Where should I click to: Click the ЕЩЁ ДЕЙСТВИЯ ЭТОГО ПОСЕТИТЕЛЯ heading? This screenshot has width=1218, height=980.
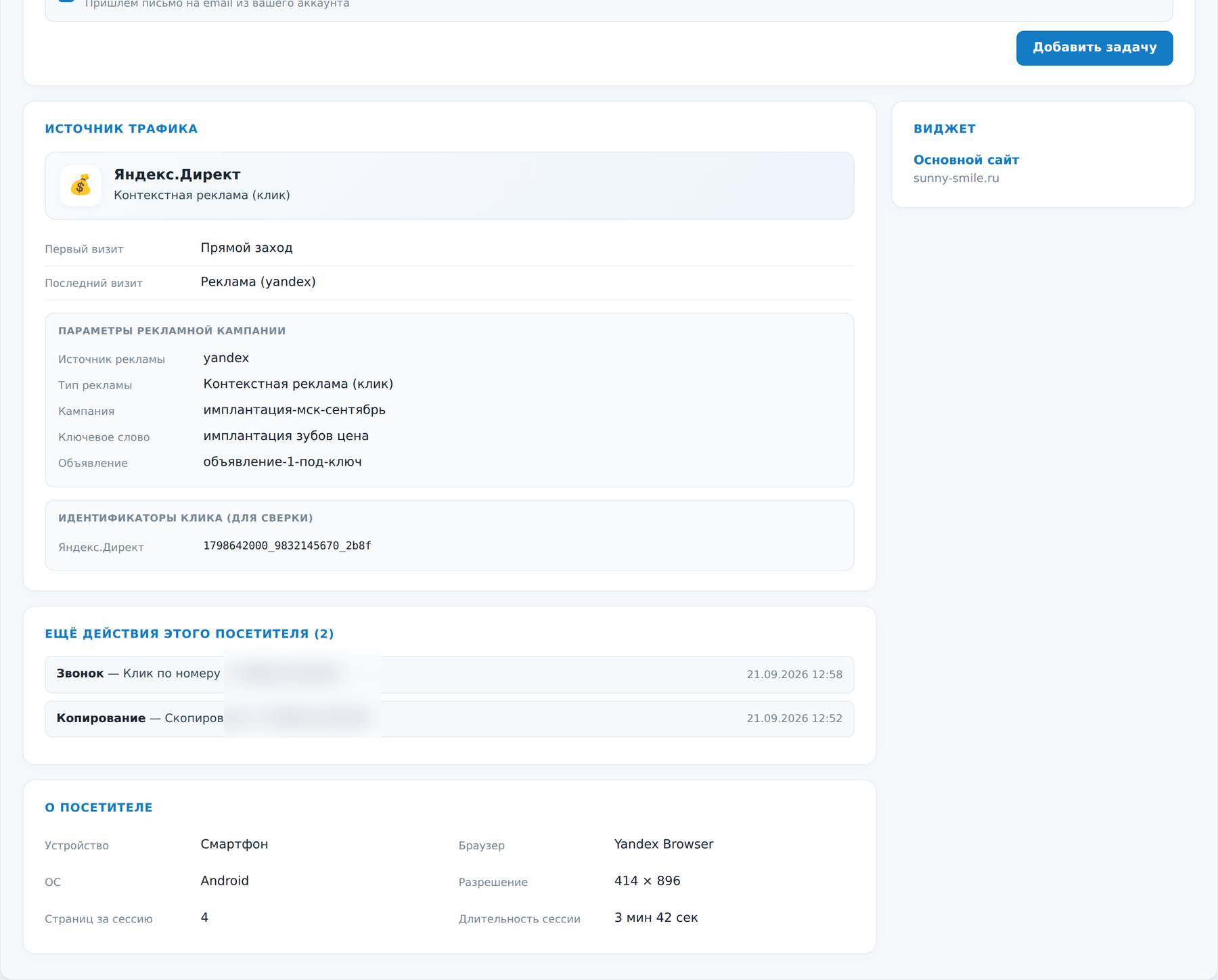(189, 633)
